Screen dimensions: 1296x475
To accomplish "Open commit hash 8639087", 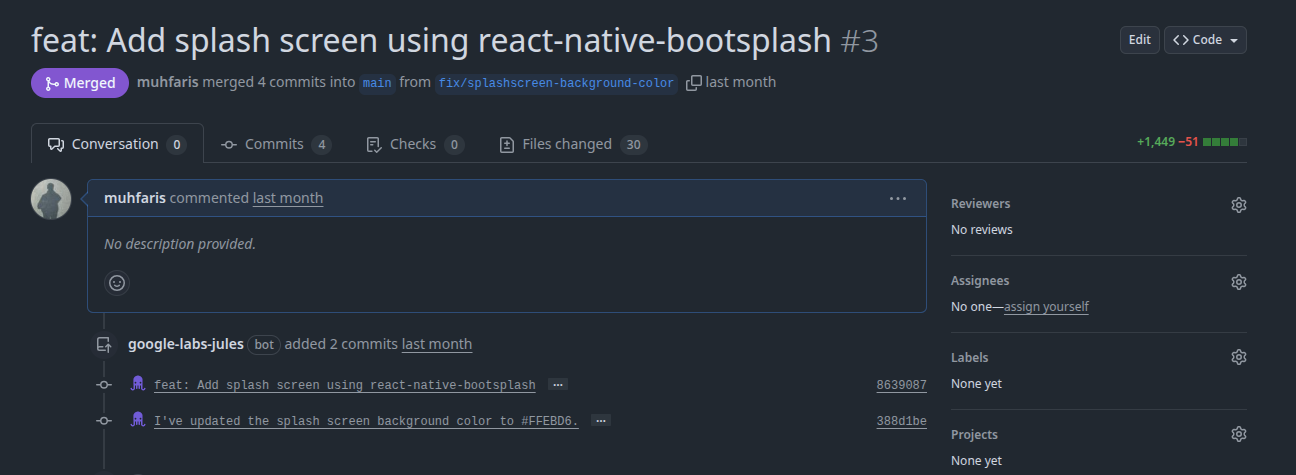I will coord(902,385).
